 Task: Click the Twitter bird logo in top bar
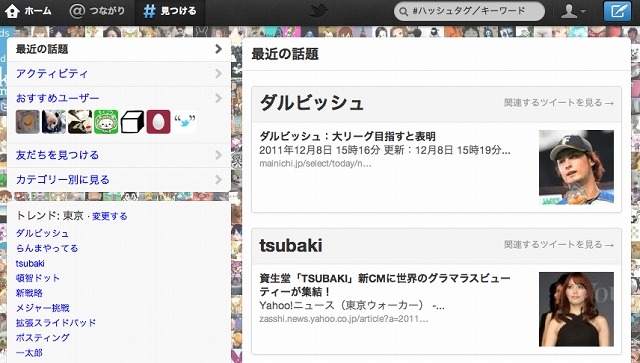318,11
